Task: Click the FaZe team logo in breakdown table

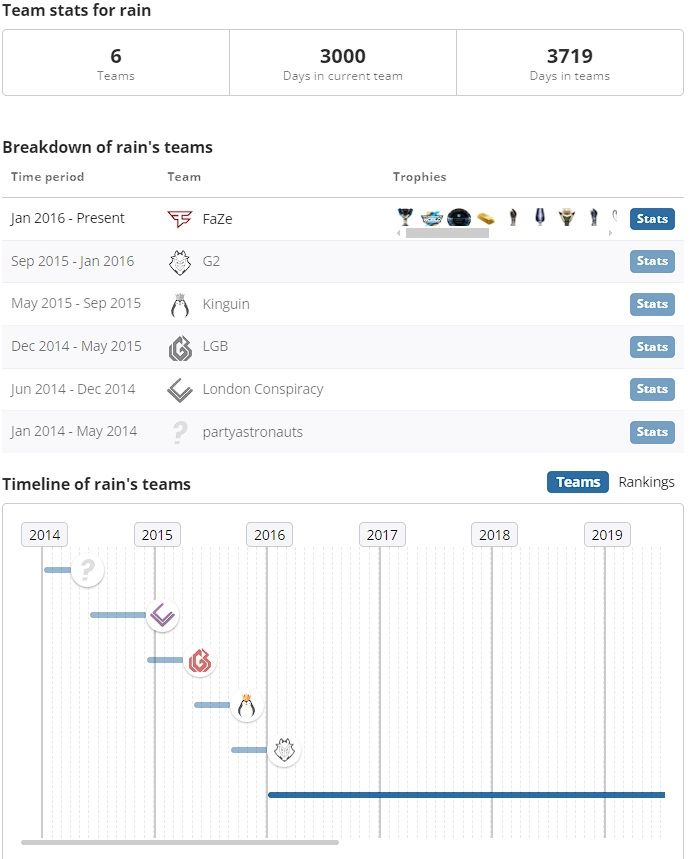Action: pyautogui.click(x=180, y=219)
